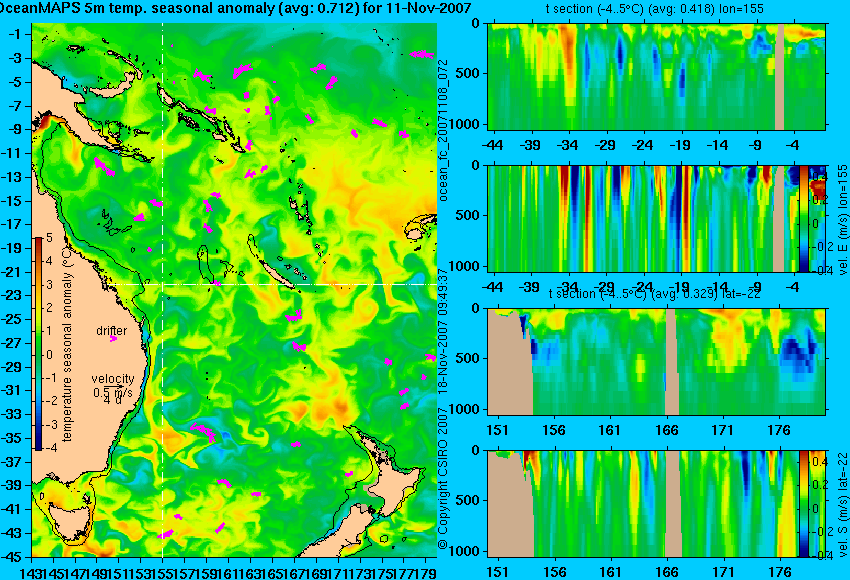Click the '-44' label under the top temperature section
850x580 pixels.
[492, 145]
